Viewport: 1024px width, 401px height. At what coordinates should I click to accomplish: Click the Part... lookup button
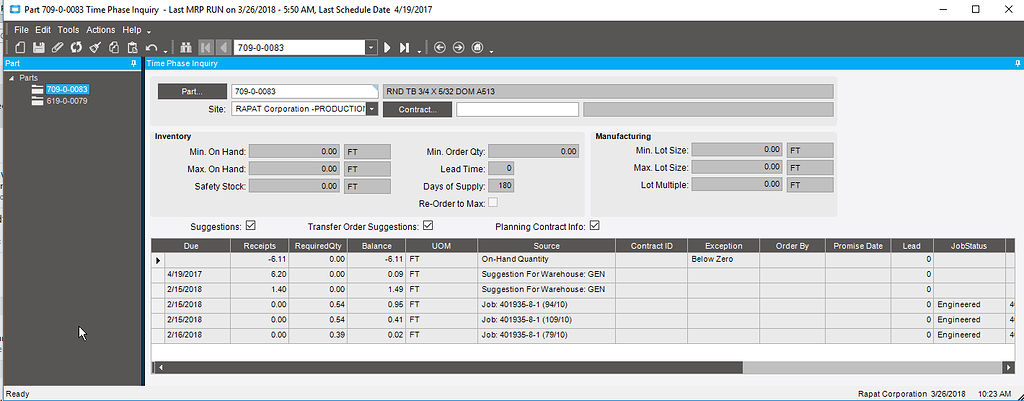[x=192, y=92]
